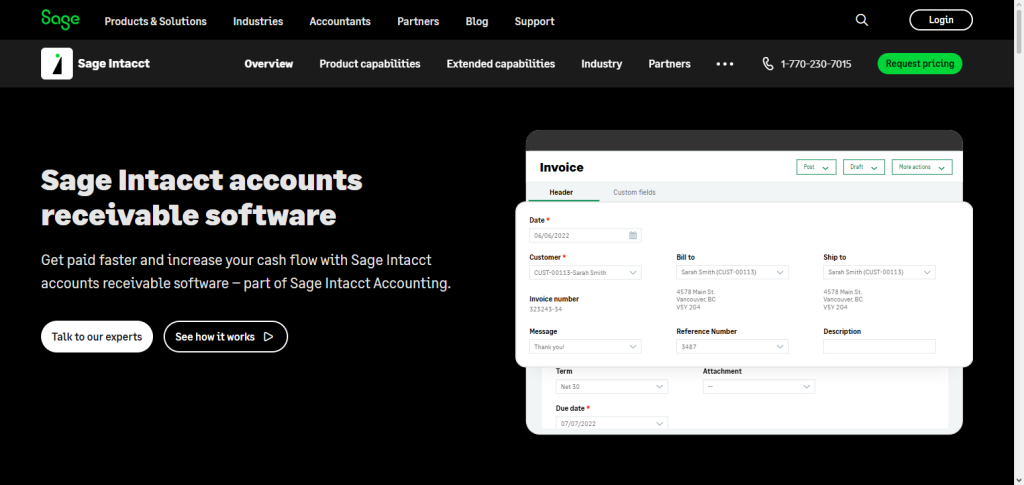The height and width of the screenshot is (485, 1024).
Task: Open the Reference Number dropdown 3487
Action: (732, 347)
